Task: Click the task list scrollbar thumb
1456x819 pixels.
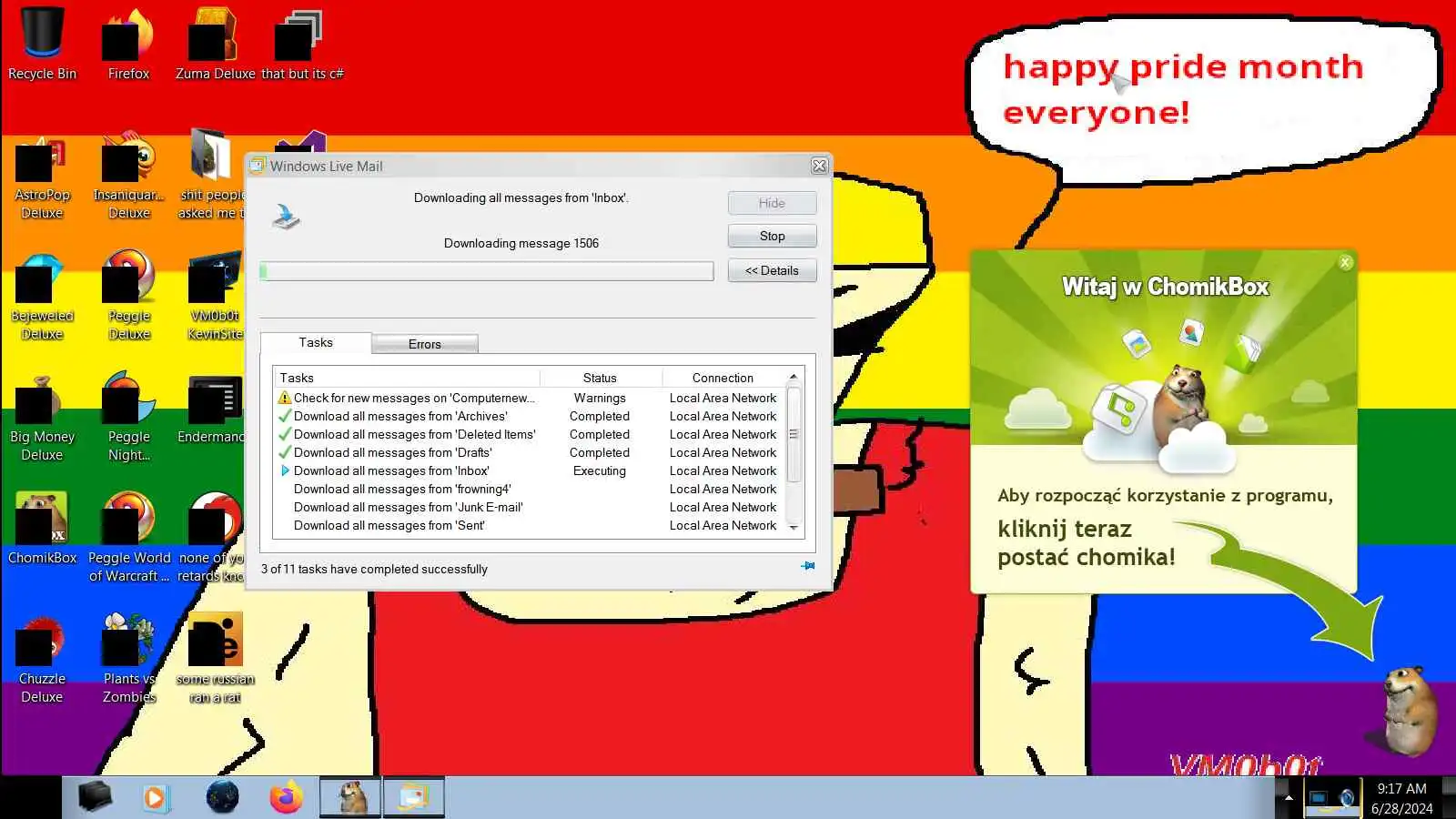Action: 794,434
